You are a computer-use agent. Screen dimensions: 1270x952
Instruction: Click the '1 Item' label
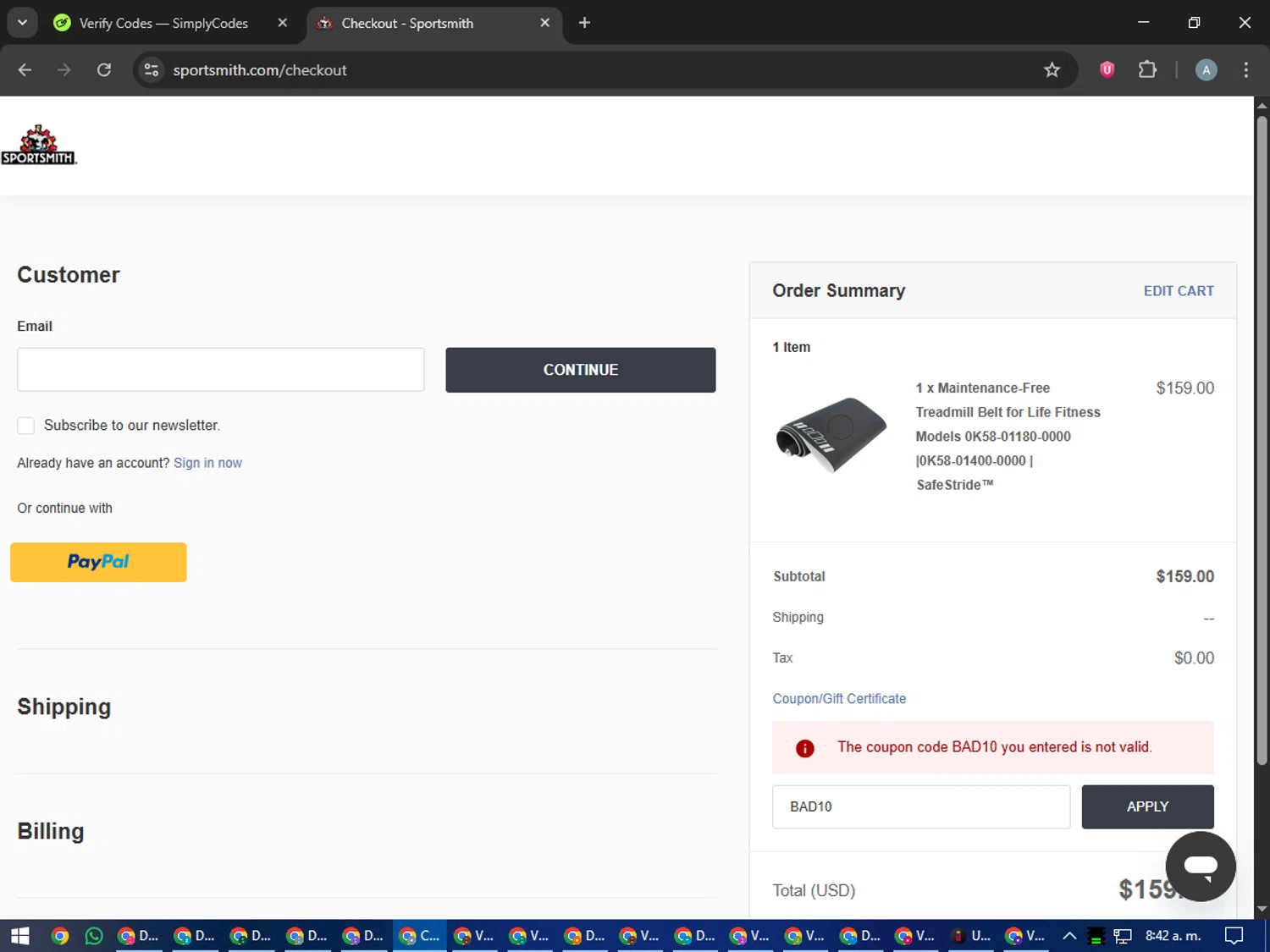[x=791, y=347]
